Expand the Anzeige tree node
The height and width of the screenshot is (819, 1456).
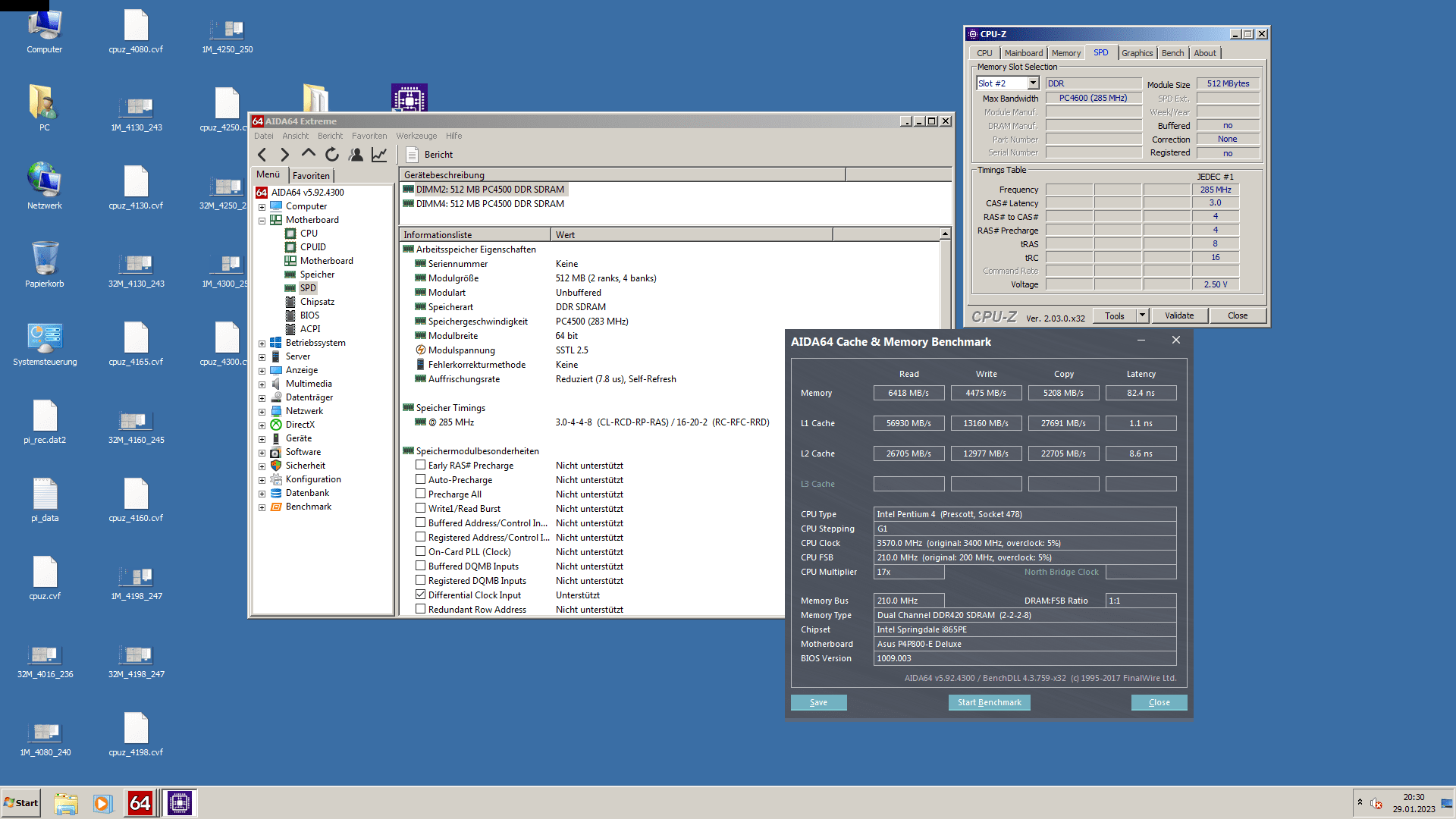(262, 371)
